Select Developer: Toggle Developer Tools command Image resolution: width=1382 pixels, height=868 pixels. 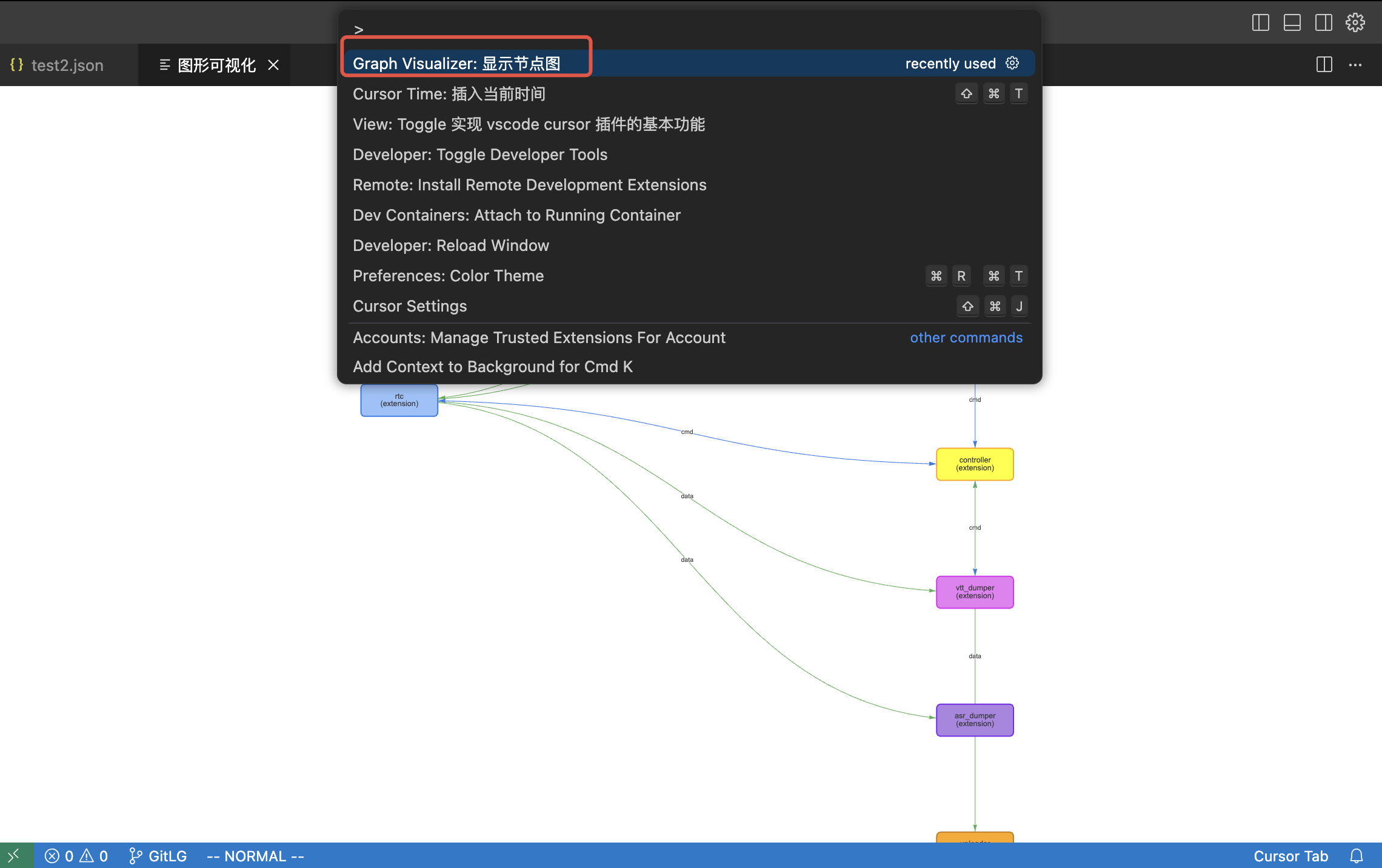point(479,155)
